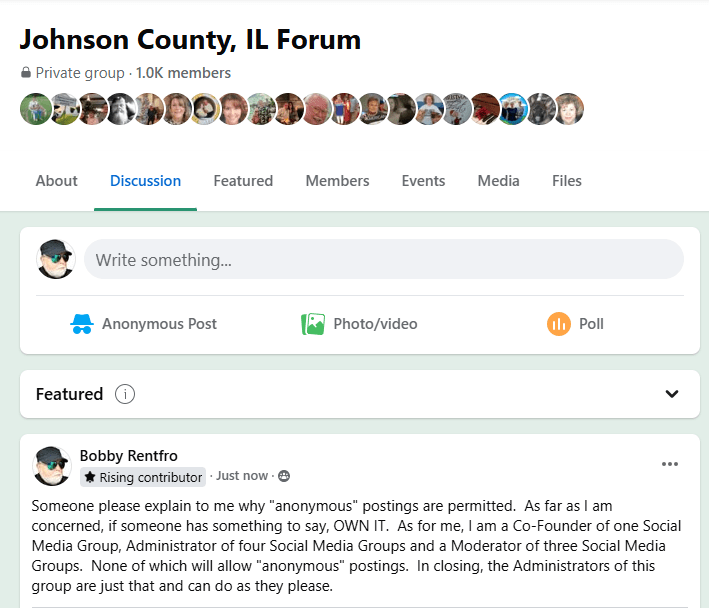Open the three-dot post options menu
The width and height of the screenshot is (709, 608).
point(670,464)
